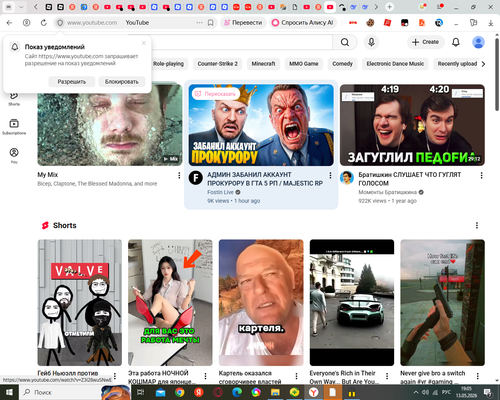Select the Minecraft chip

pos(263,64)
